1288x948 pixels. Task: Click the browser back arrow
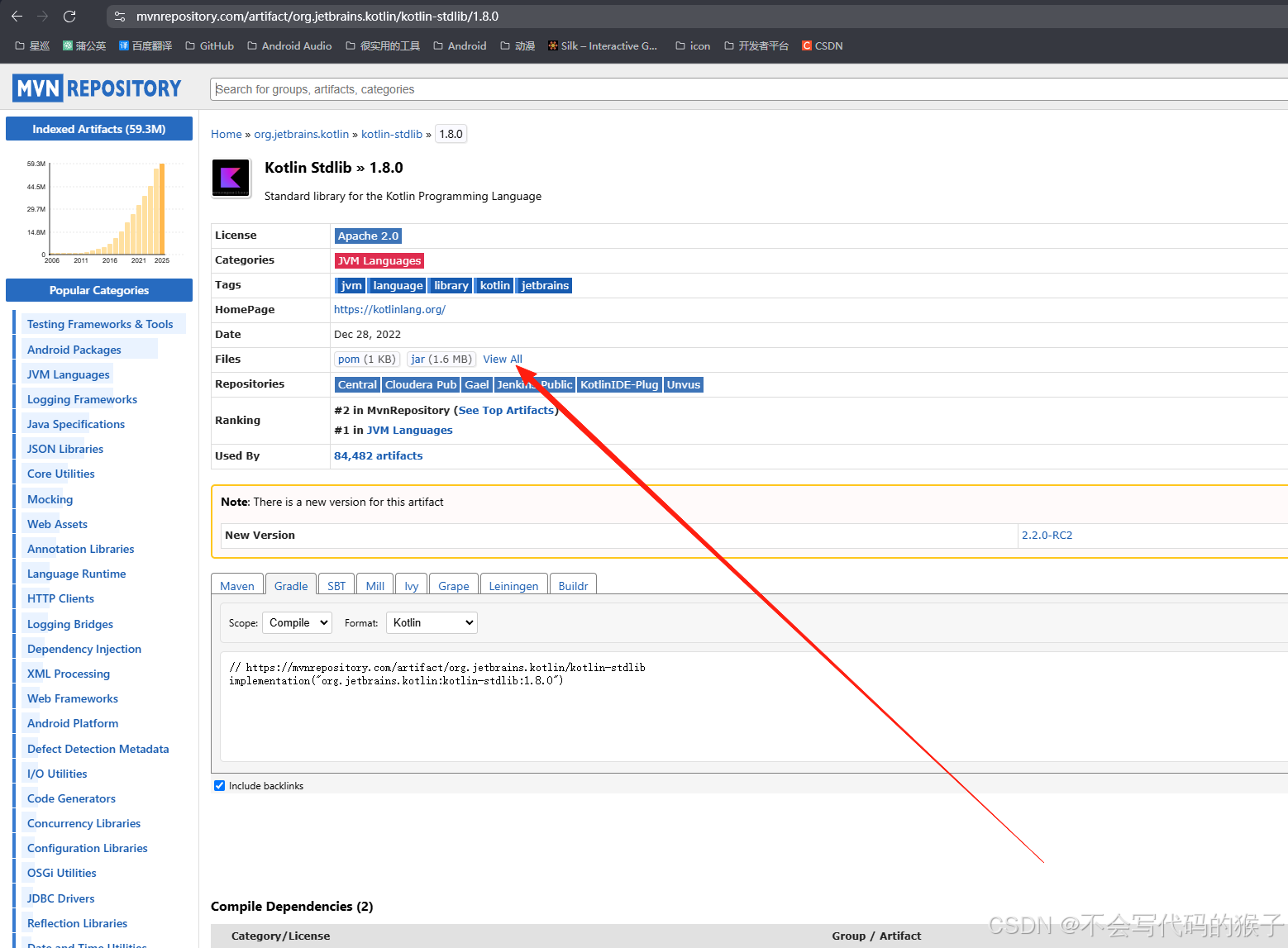17,17
